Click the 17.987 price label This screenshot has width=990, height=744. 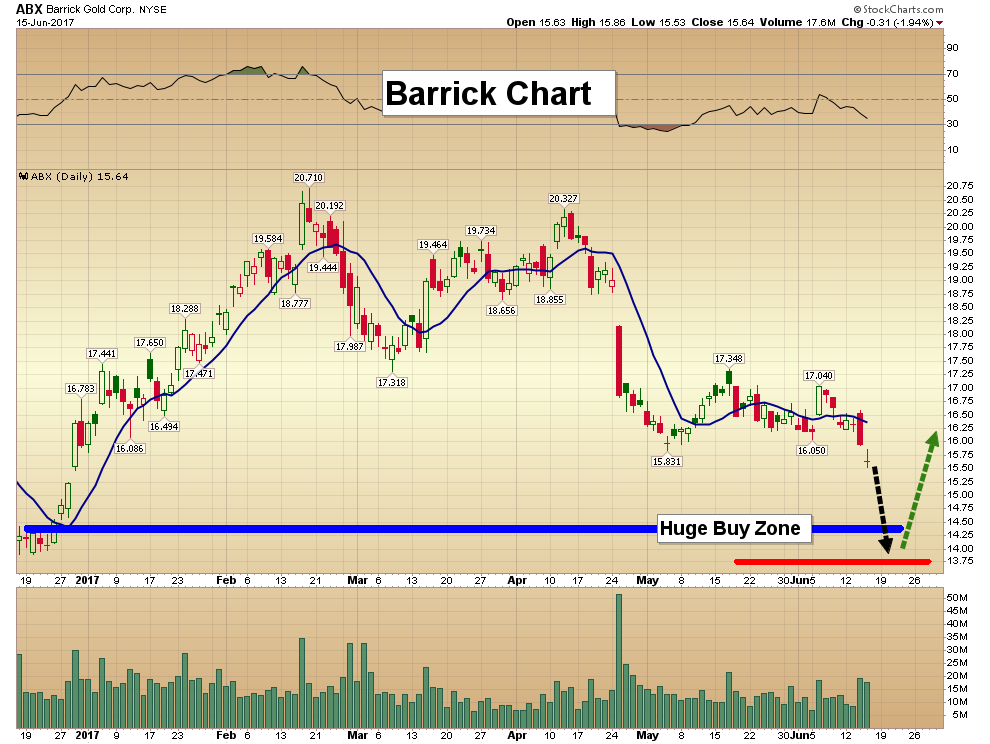350,347
